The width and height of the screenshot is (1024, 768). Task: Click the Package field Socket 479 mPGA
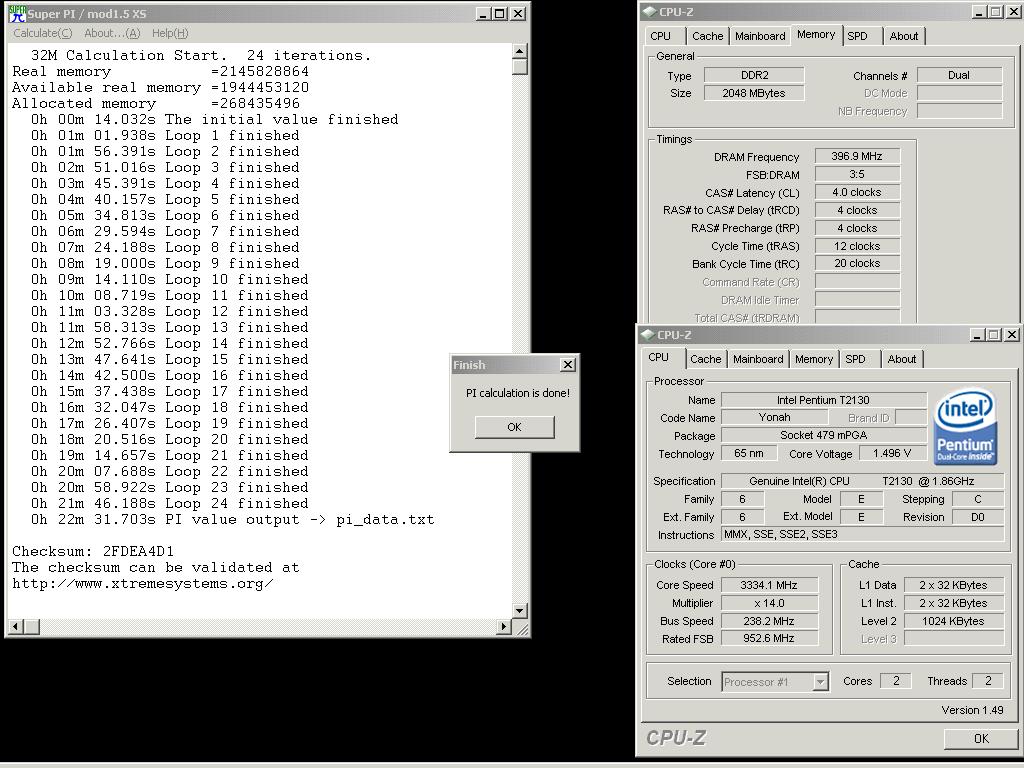[x=824, y=435]
